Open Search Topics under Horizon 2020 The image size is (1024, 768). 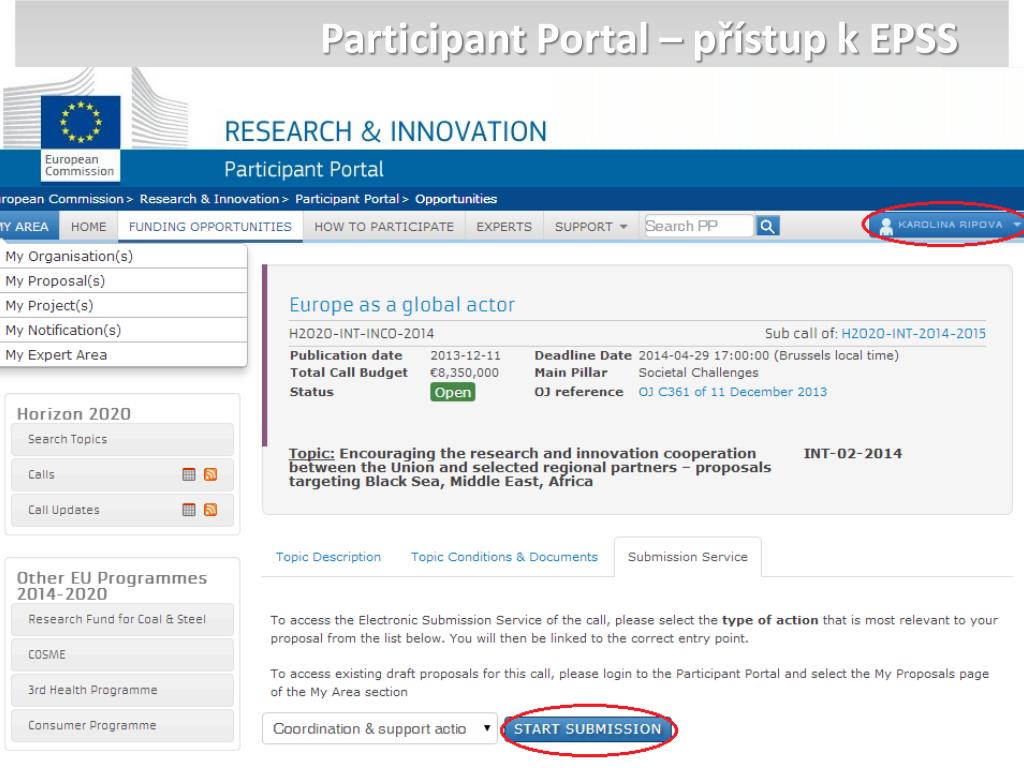122,440
